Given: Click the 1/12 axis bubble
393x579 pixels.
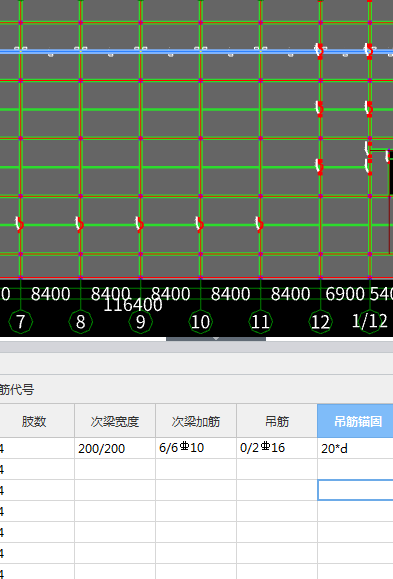Looking at the screenshot, I should [370, 321].
